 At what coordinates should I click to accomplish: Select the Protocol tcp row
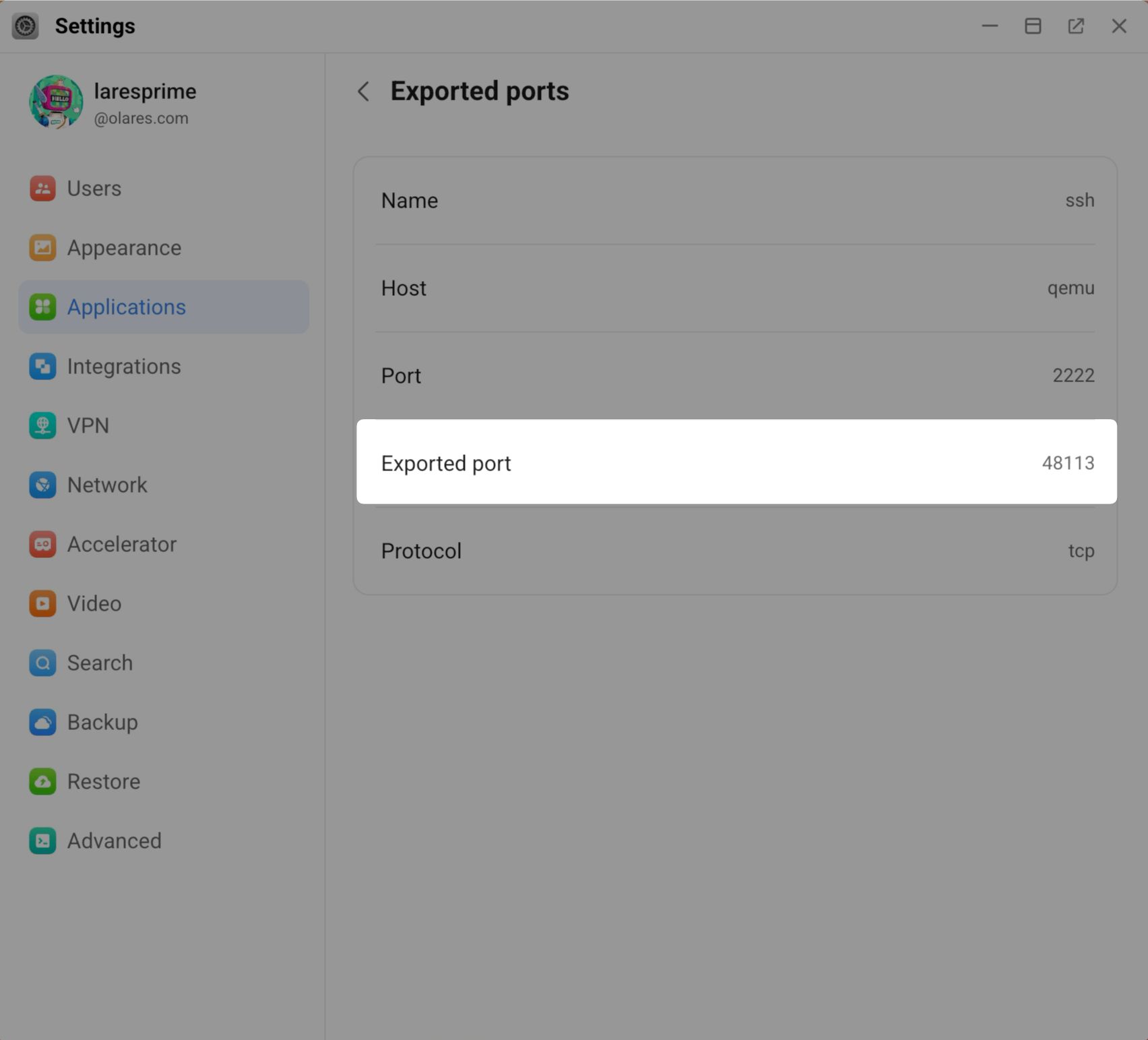click(x=736, y=551)
